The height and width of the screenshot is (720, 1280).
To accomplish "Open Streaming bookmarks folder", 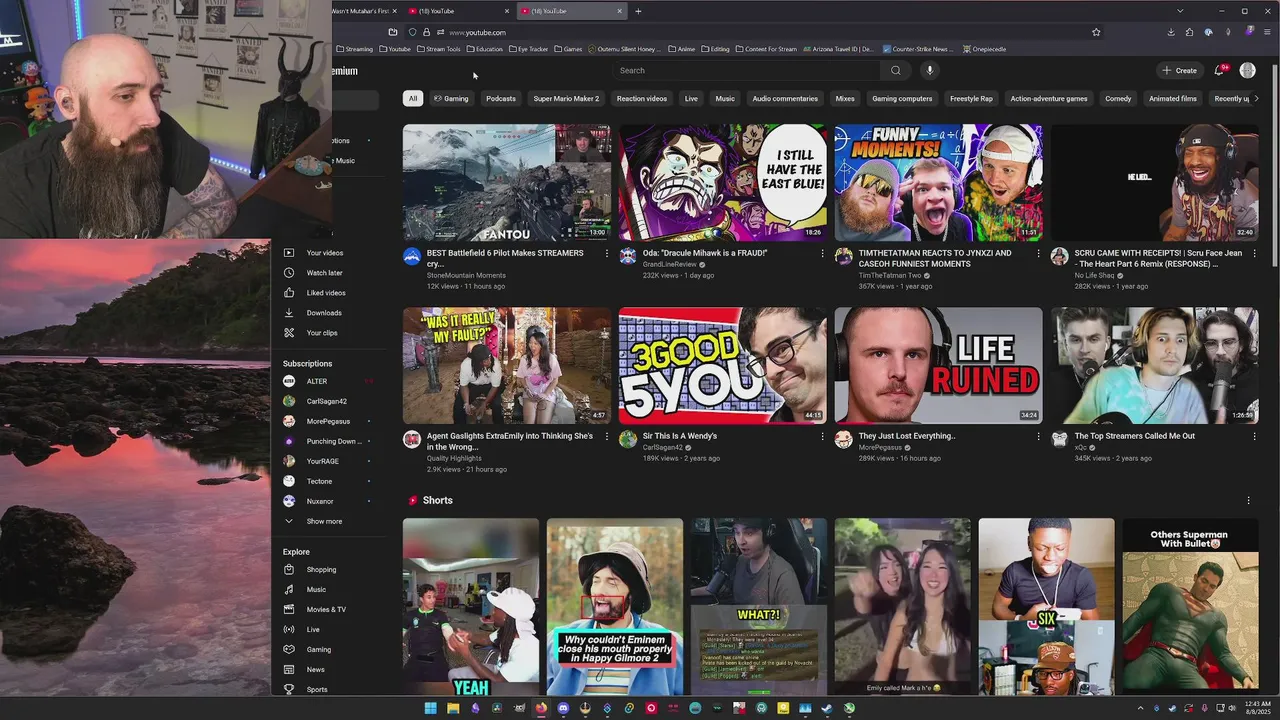I will [354, 49].
